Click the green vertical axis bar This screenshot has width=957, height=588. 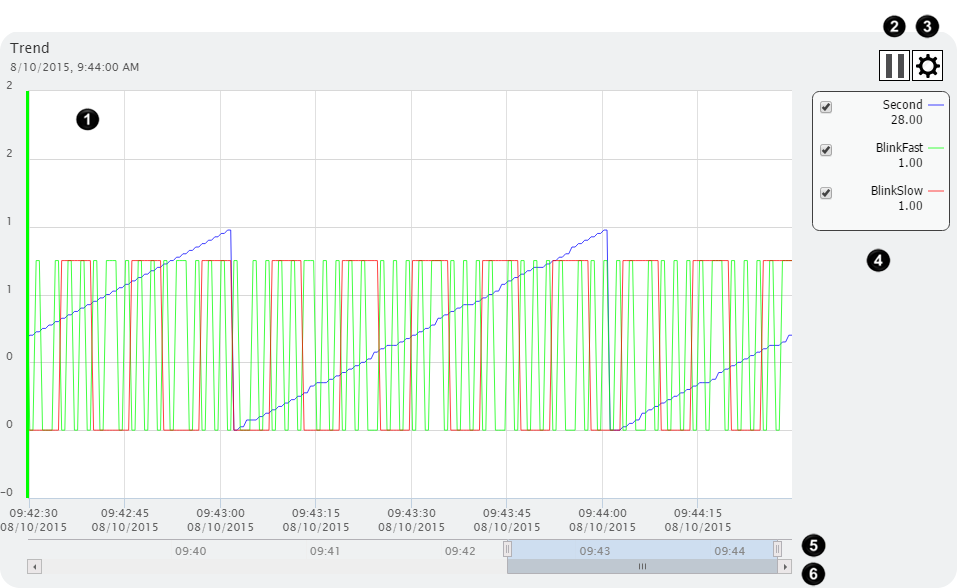pos(28,290)
